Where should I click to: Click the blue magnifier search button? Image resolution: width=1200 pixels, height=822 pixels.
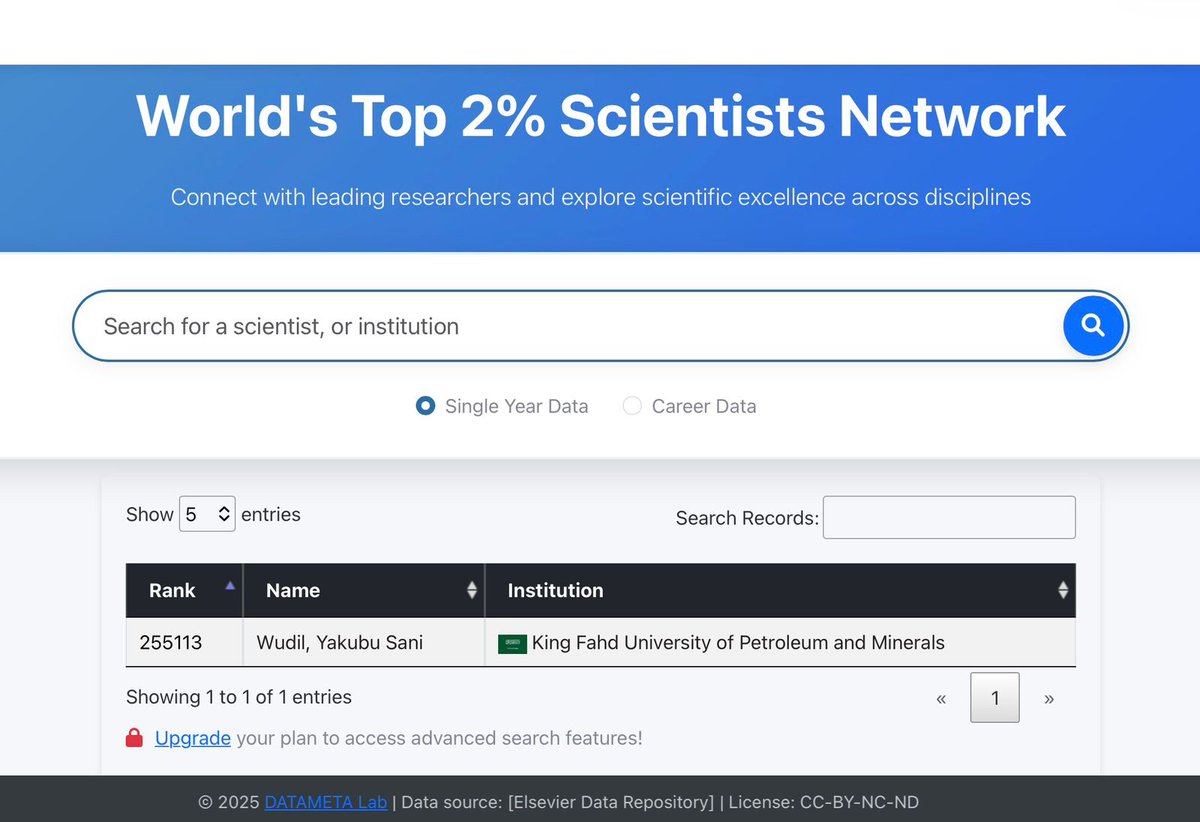click(1093, 325)
